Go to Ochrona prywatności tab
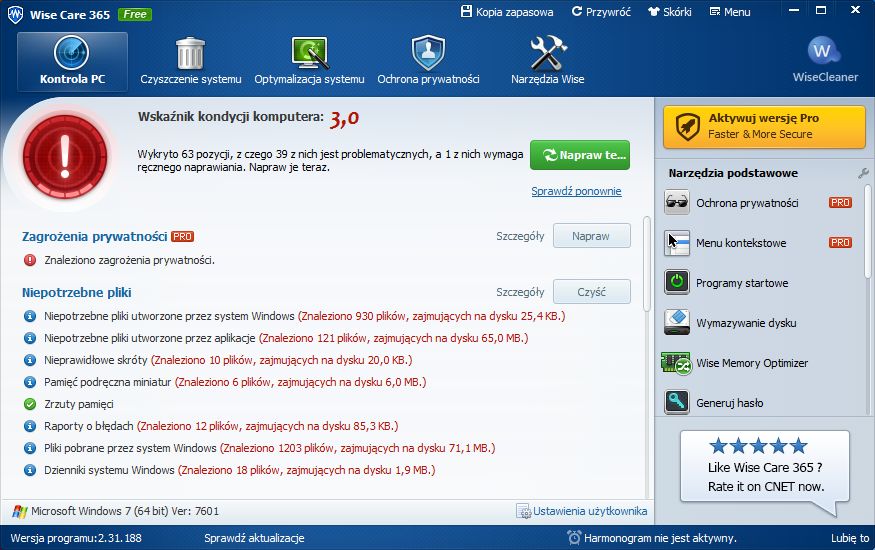The height and width of the screenshot is (550, 875). [x=428, y=61]
